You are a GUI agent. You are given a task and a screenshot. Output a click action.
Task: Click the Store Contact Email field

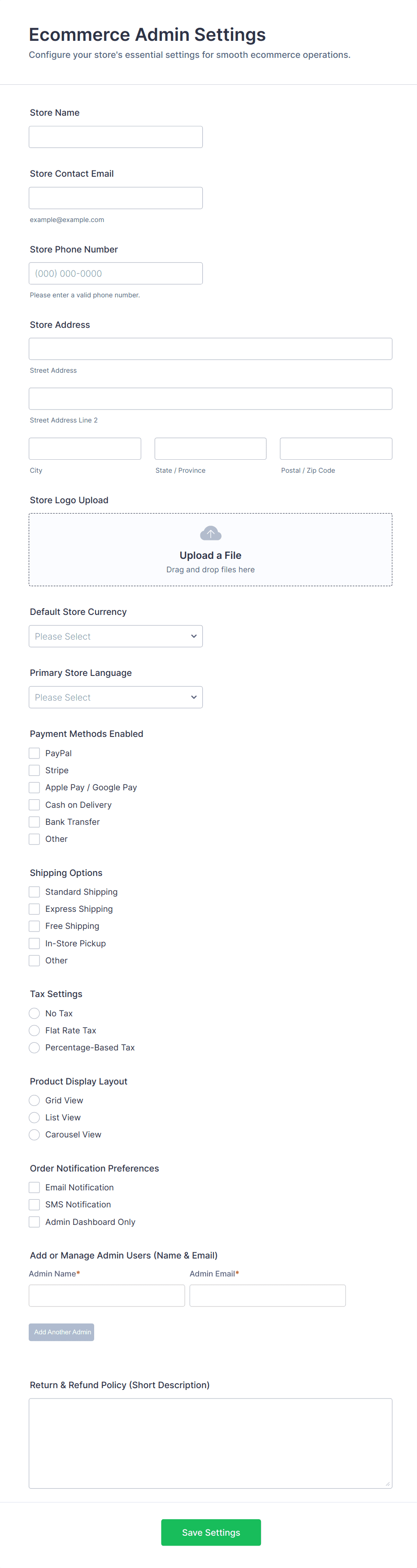(116, 198)
